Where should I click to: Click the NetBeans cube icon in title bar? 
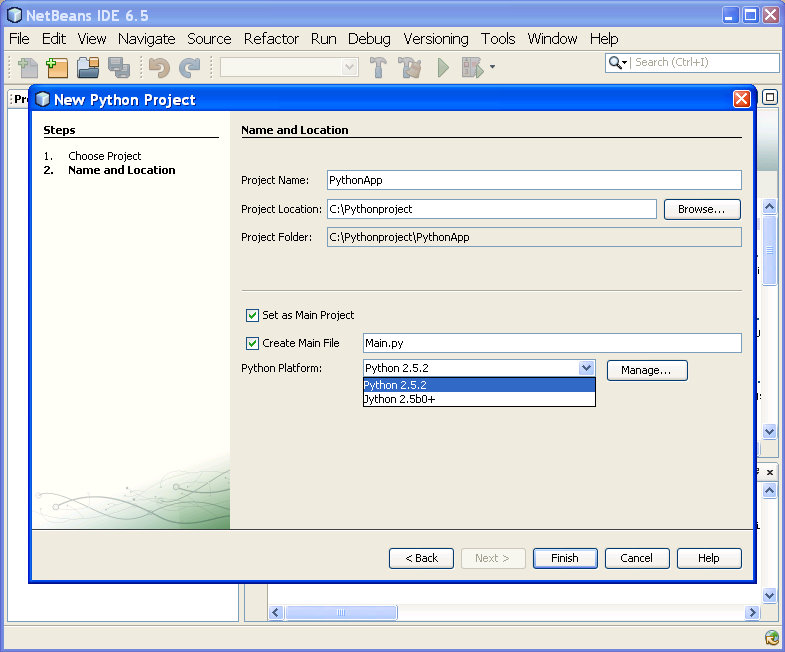(15, 15)
